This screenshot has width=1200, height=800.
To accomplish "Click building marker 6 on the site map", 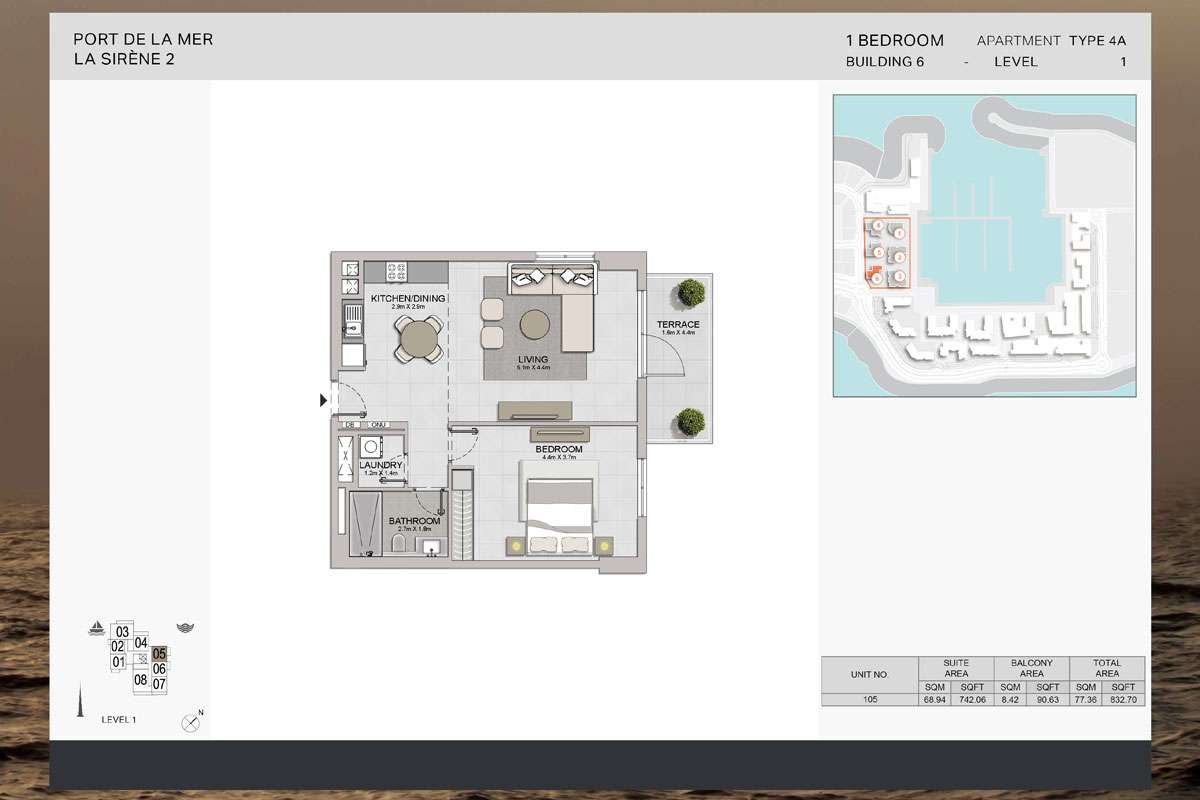I will tap(877, 279).
